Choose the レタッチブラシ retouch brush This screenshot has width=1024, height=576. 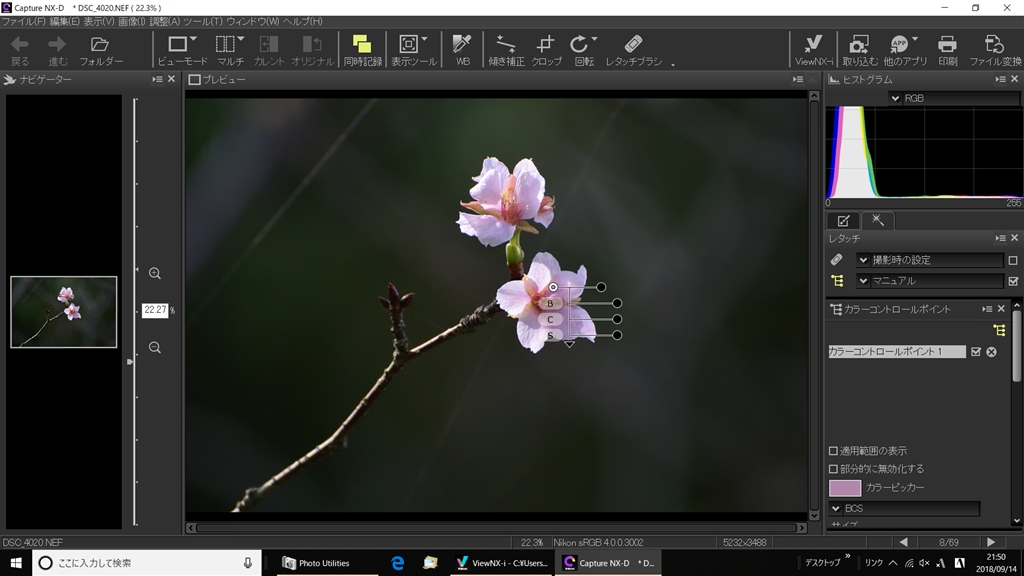click(x=633, y=50)
